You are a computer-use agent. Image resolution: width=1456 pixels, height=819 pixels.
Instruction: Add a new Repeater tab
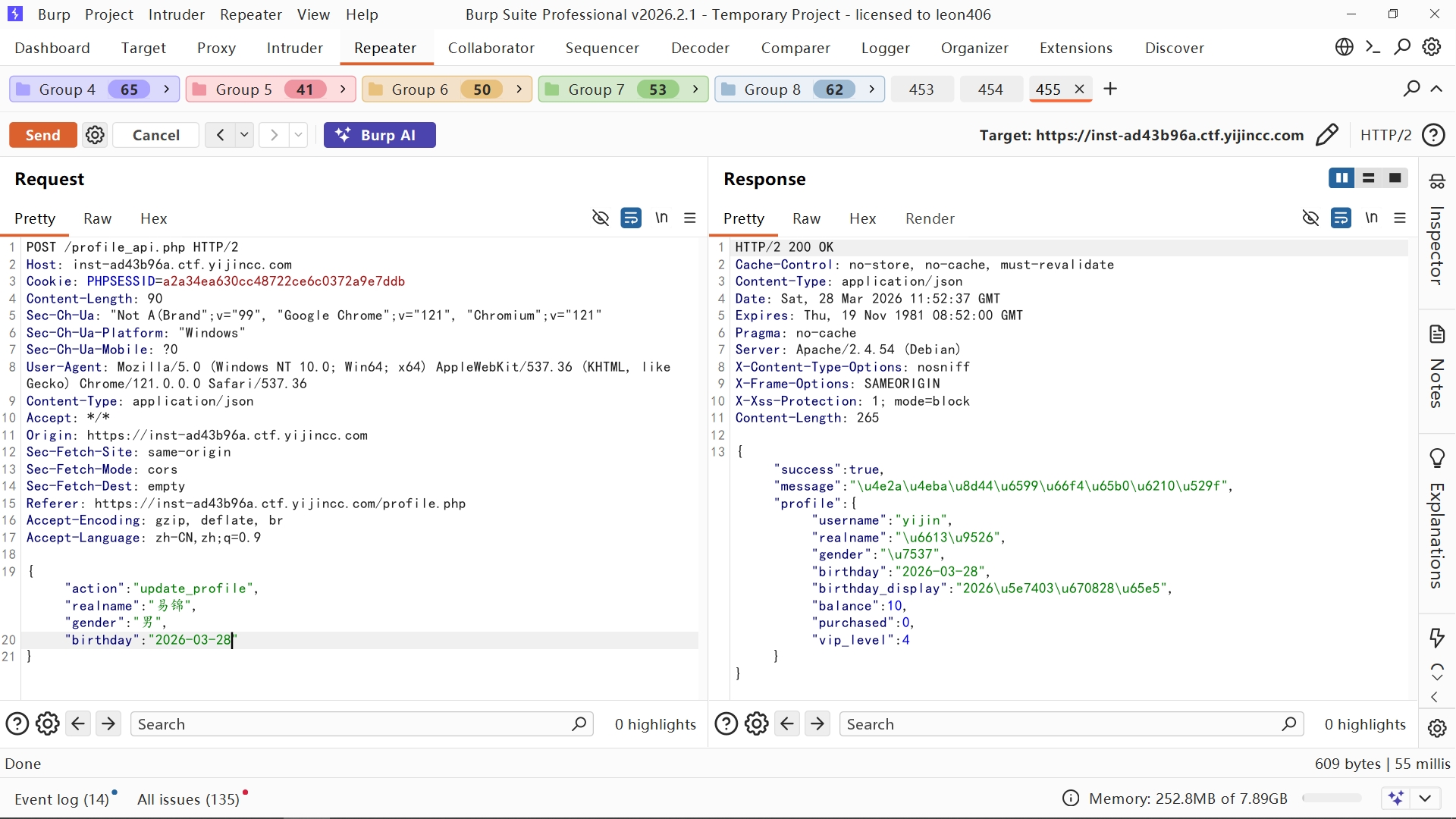(1110, 89)
